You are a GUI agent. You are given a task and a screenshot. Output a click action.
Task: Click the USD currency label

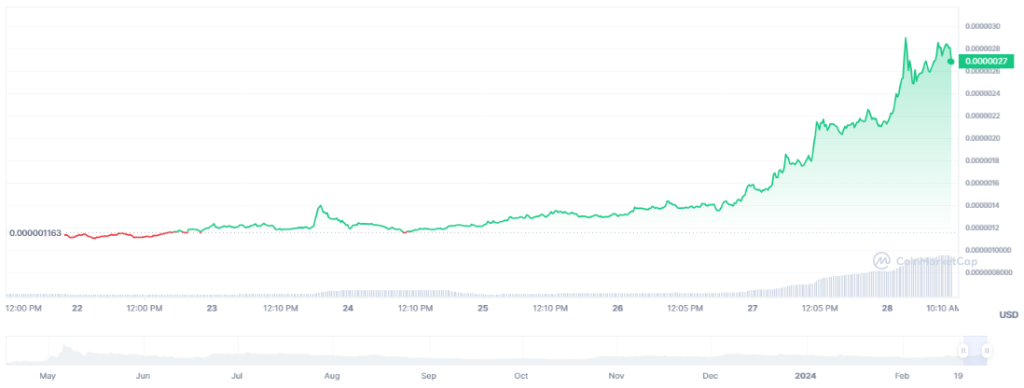(x=1008, y=315)
